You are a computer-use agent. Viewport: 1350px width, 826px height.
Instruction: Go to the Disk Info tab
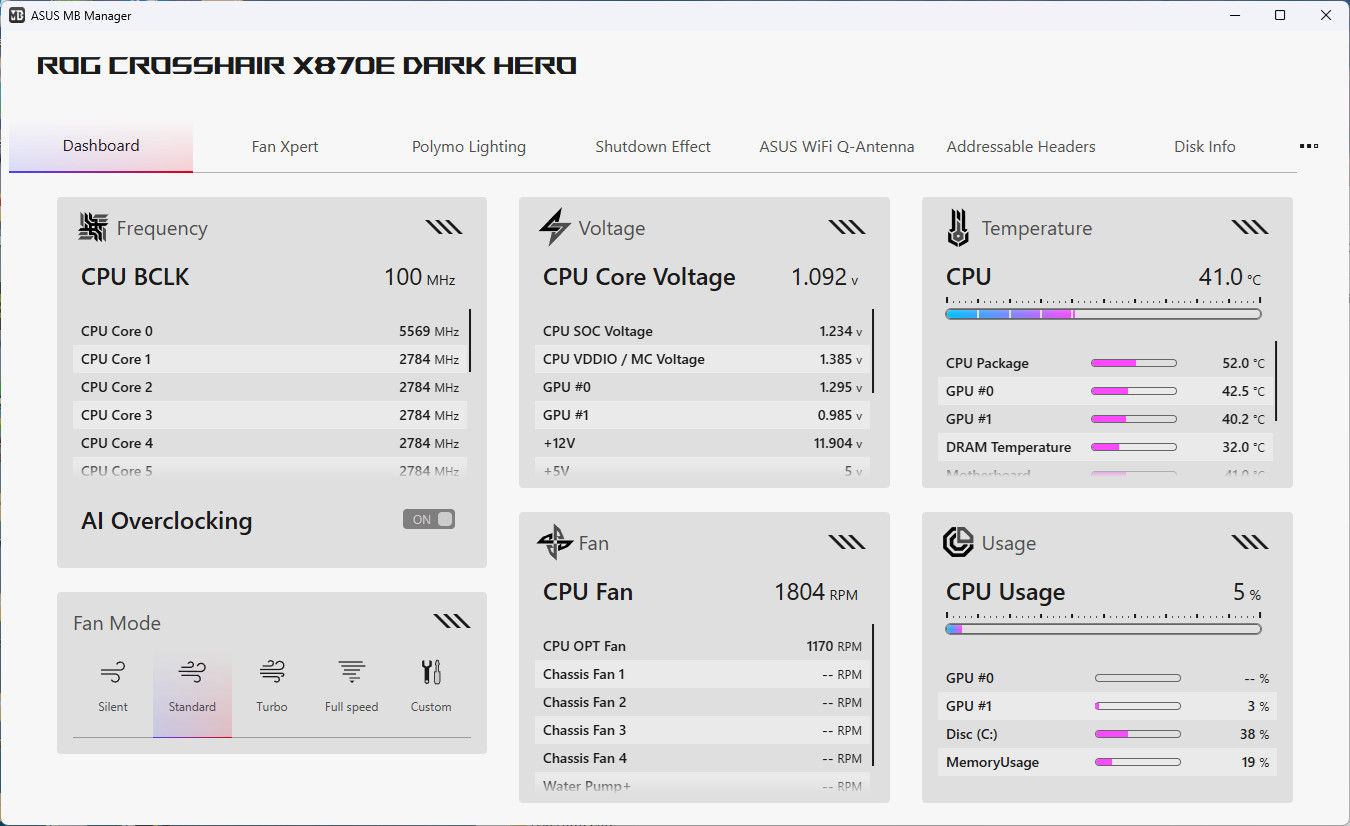(1204, 147)
